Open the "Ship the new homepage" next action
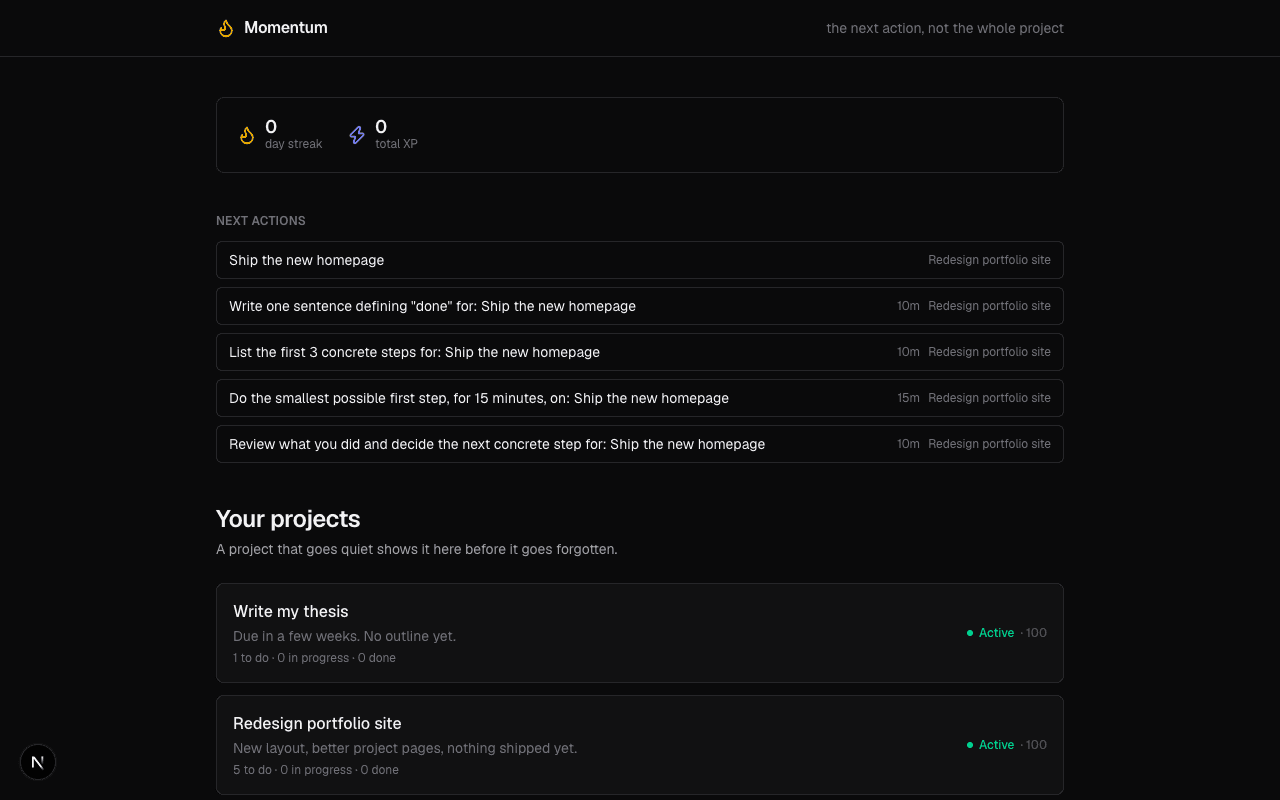The width and height of the screenshot is (1280, 800). click(640, 260)
